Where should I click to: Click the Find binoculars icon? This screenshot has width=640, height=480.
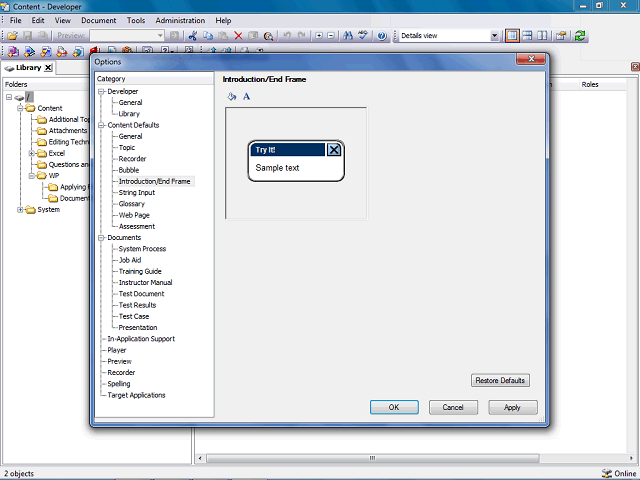pos(348,36)
